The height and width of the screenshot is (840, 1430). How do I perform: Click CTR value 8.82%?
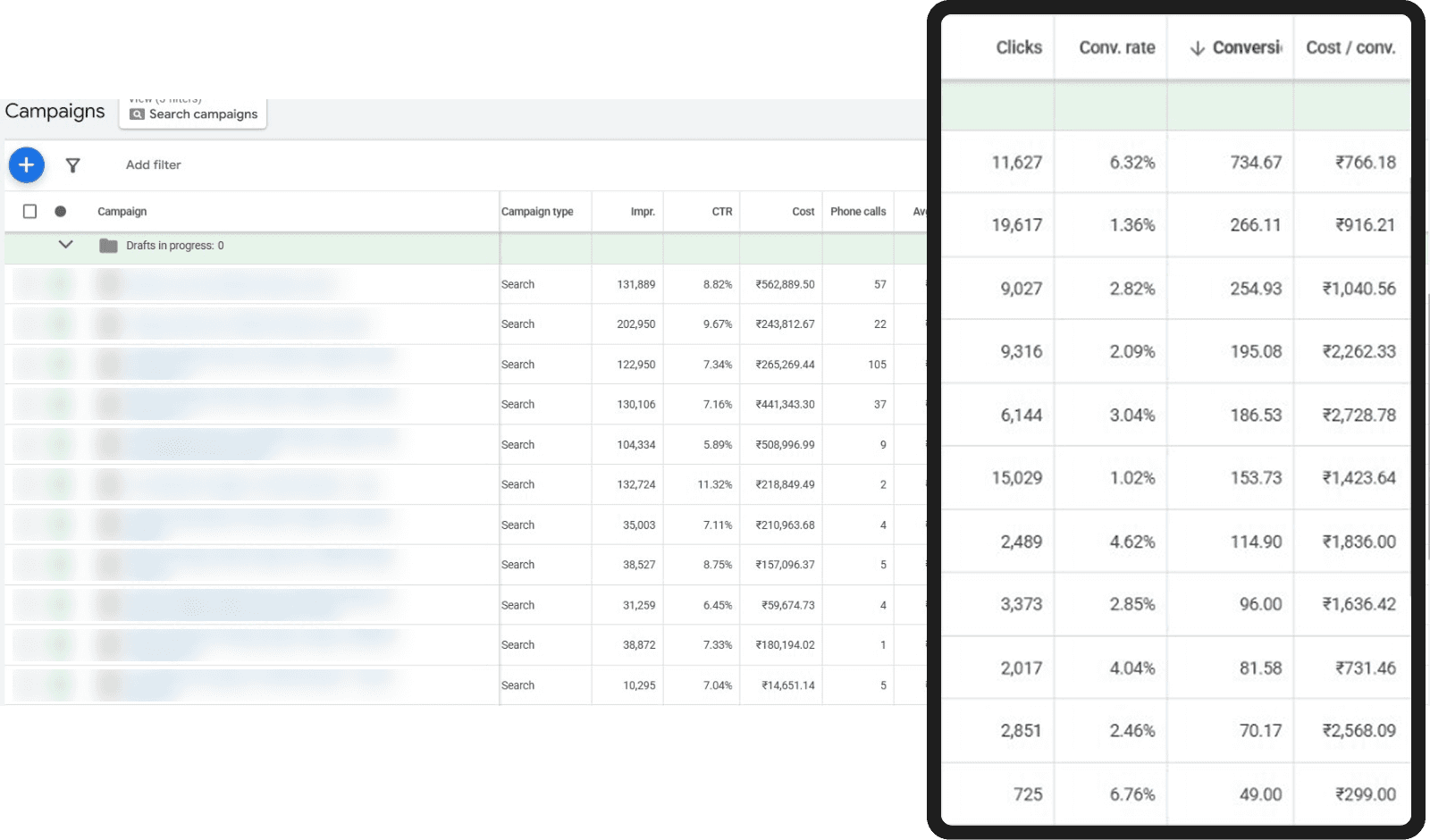718,284
